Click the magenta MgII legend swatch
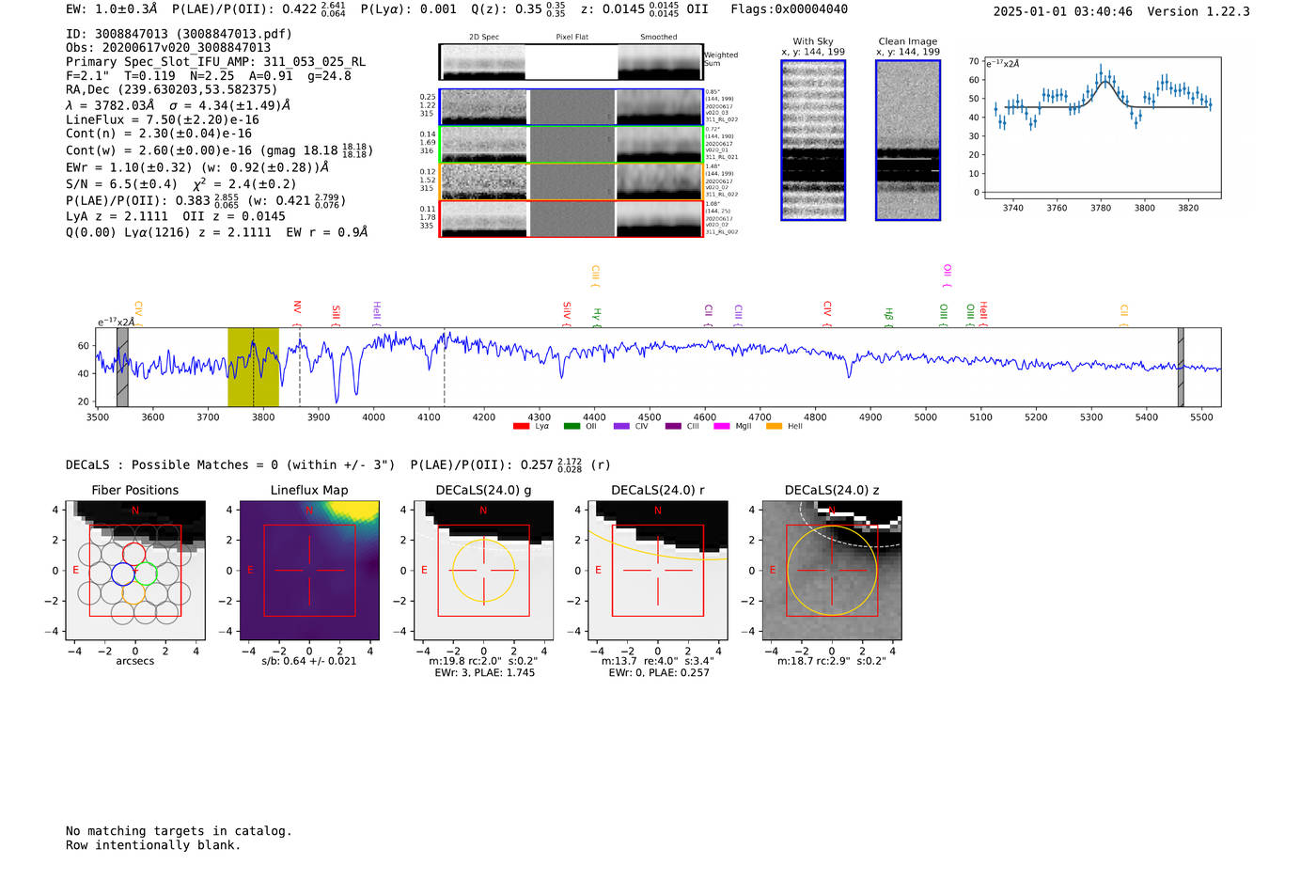Viewport: 1316px width, 896px height. pos(722,427)
